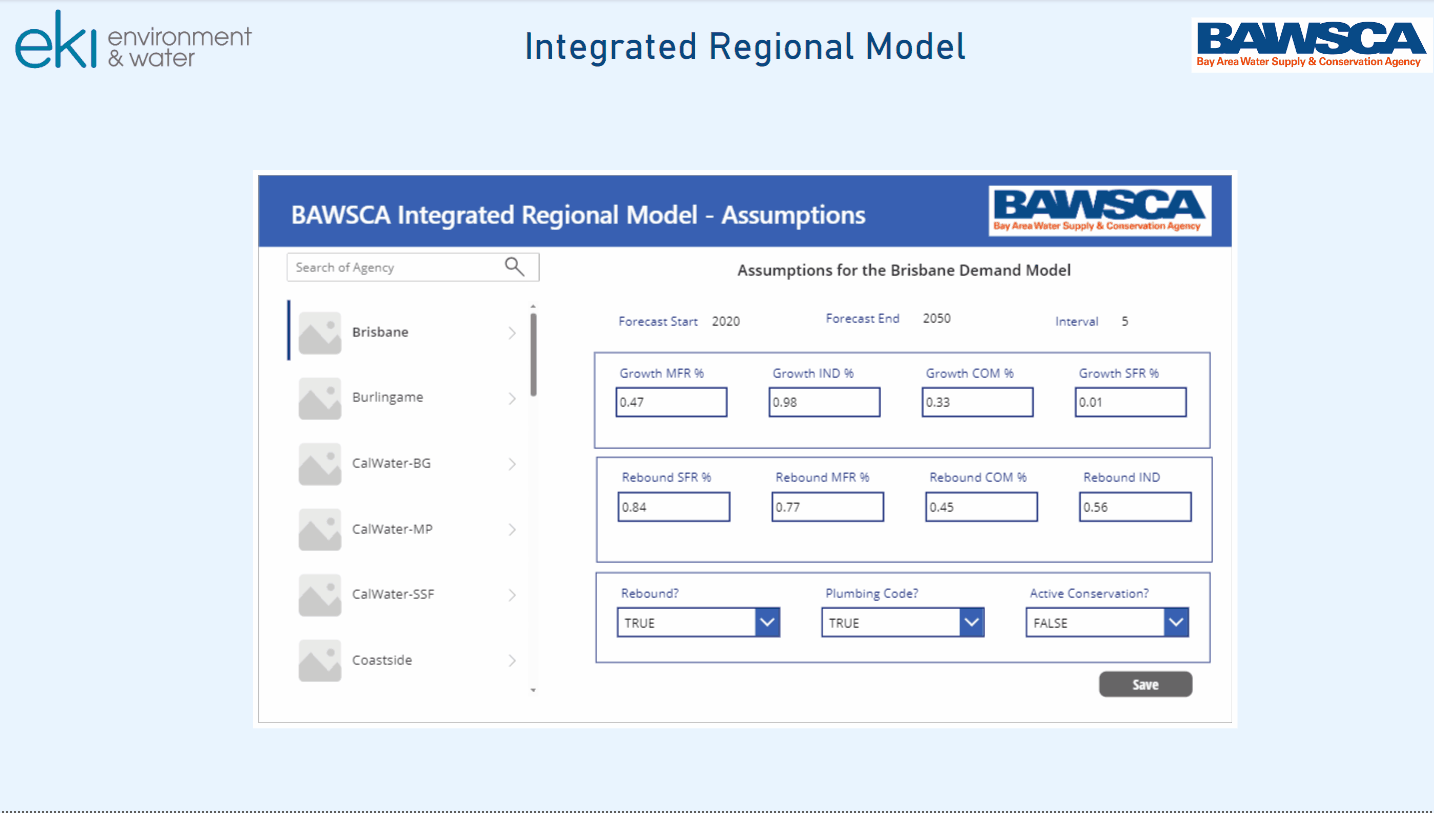Open Coastside via its chevron arrow
This screenshot has width=1434, height=813.
(512, 660)
